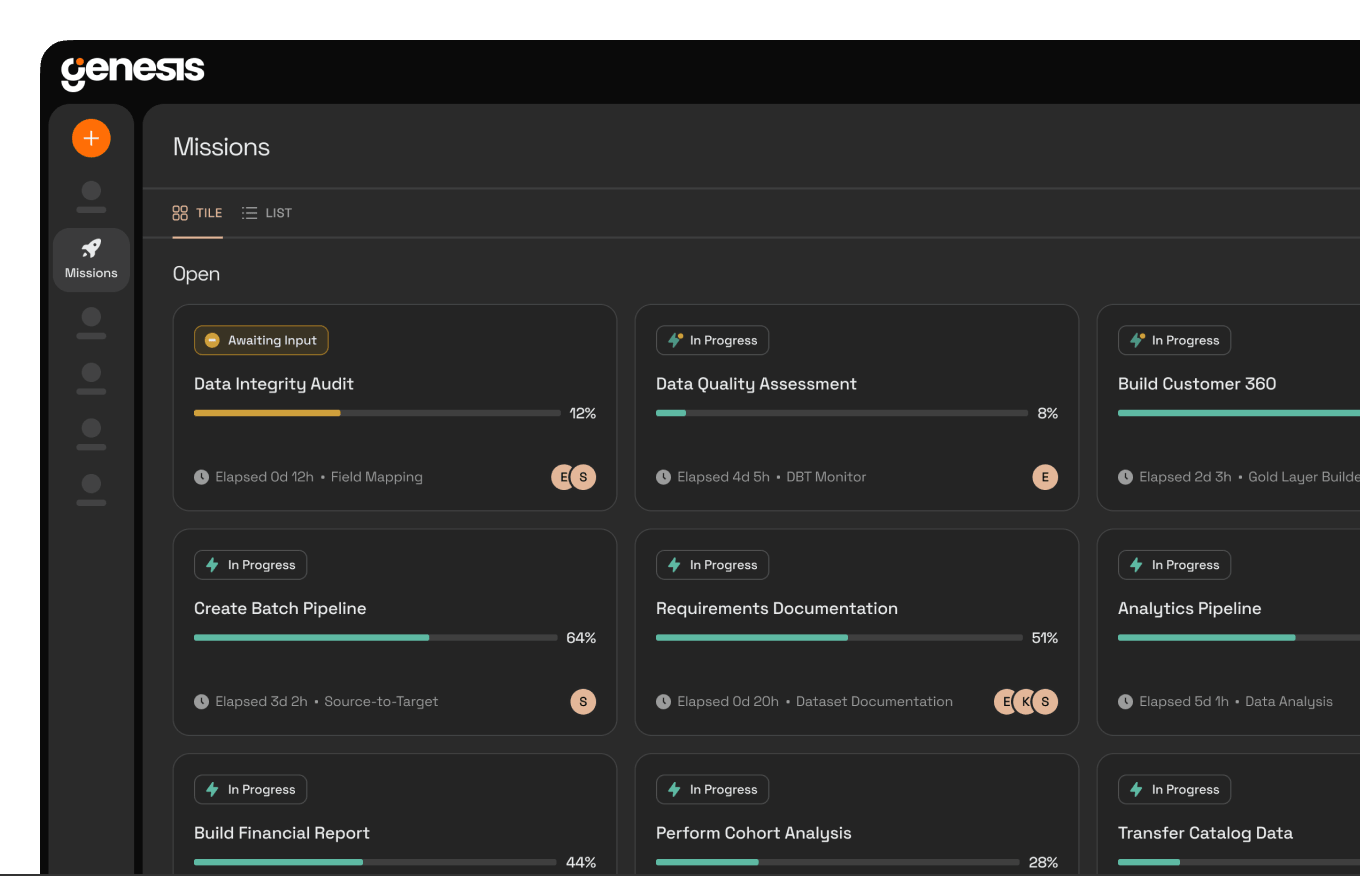1360x876 pixels.
Task: Switch to the TILE view tab
Action: tap(197, 213)
